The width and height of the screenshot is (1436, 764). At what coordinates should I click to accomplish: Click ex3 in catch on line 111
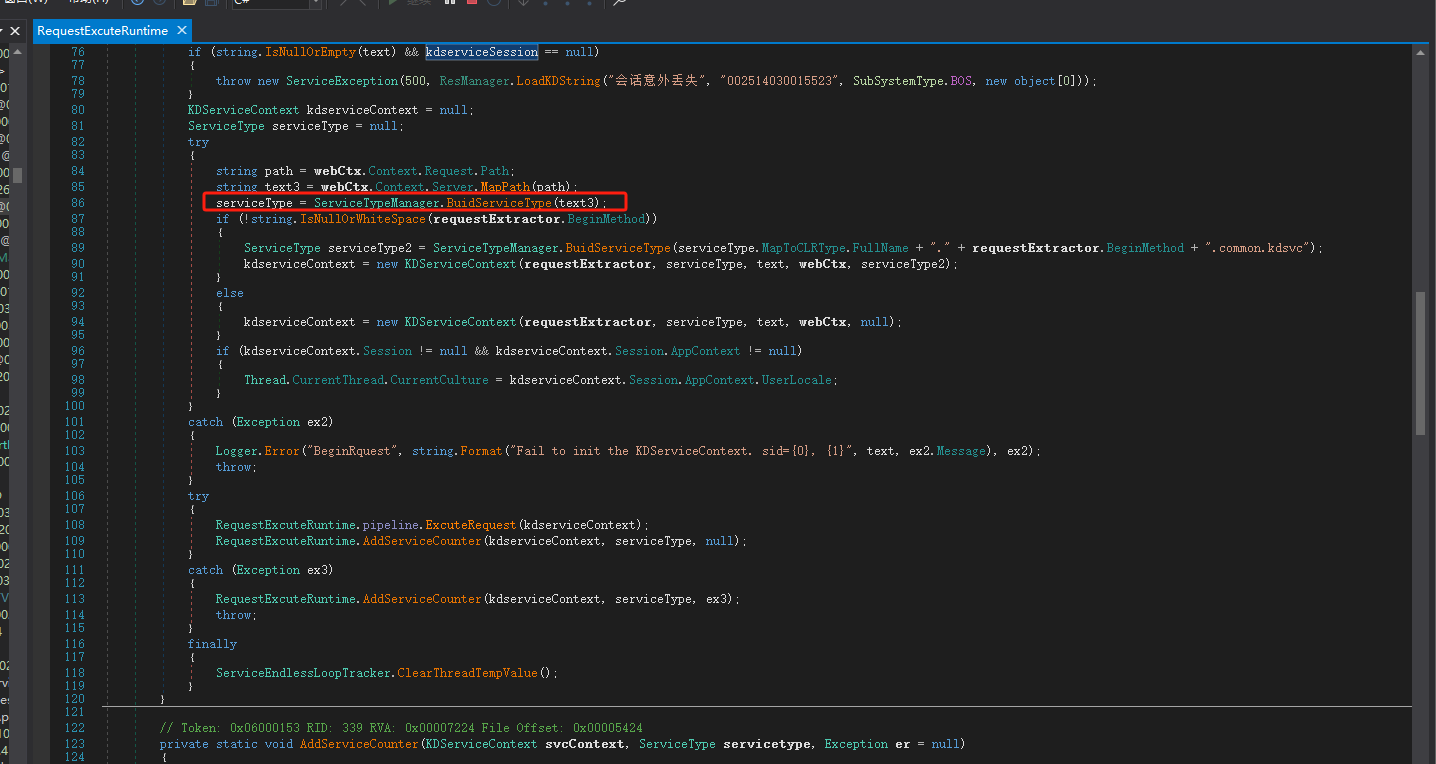(x=317, y=570)
